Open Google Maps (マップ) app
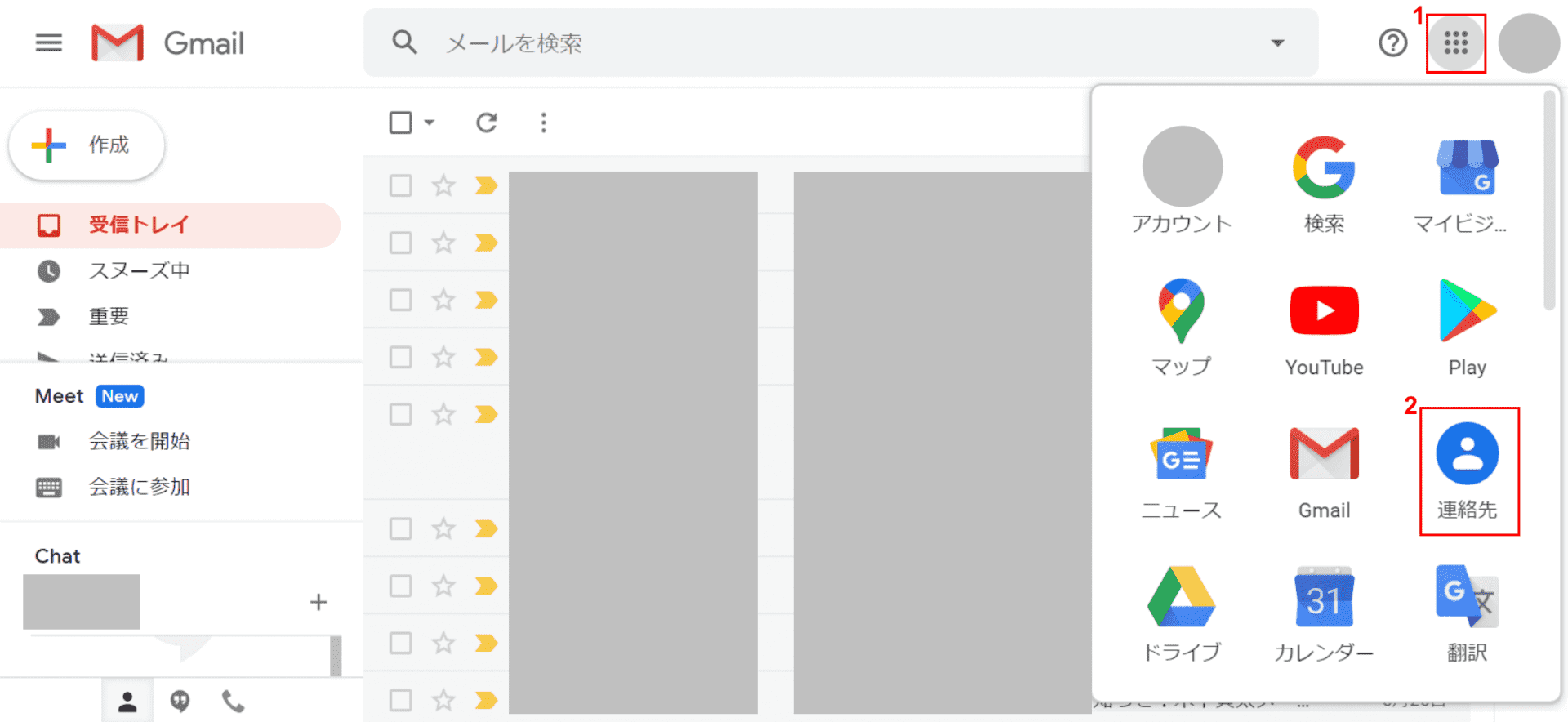Viewport: 1568px width, 722px height. coord(1182,328)
